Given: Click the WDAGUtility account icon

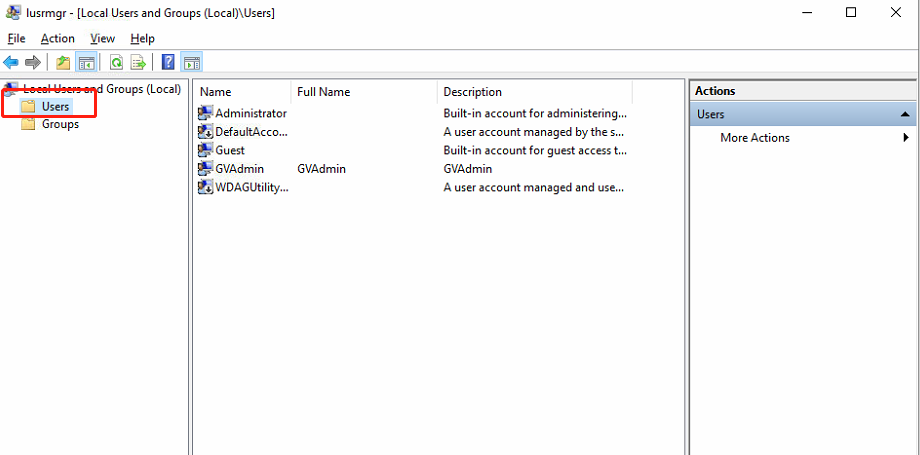Looking at the screenshot, I should tap(205, 188).
